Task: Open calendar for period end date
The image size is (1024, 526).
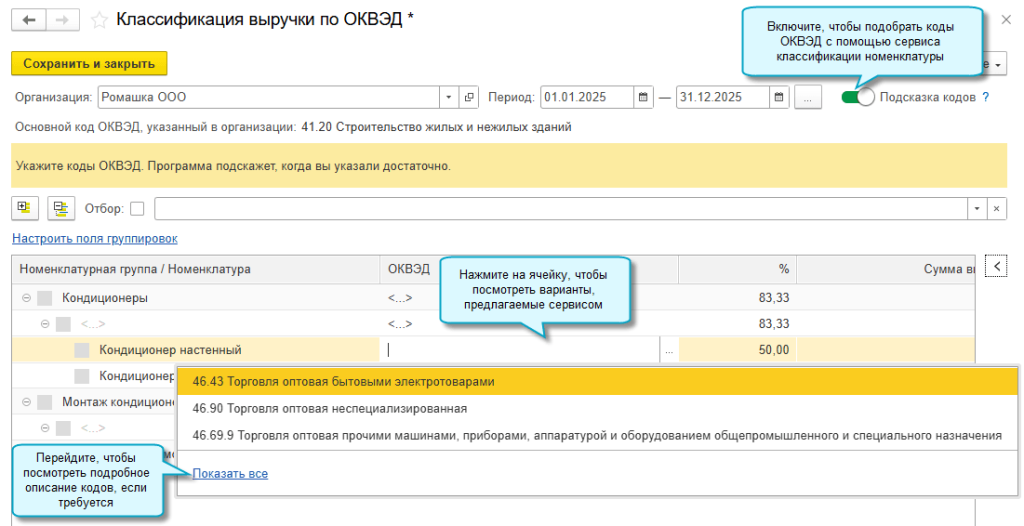Action: tap(779, 98)
